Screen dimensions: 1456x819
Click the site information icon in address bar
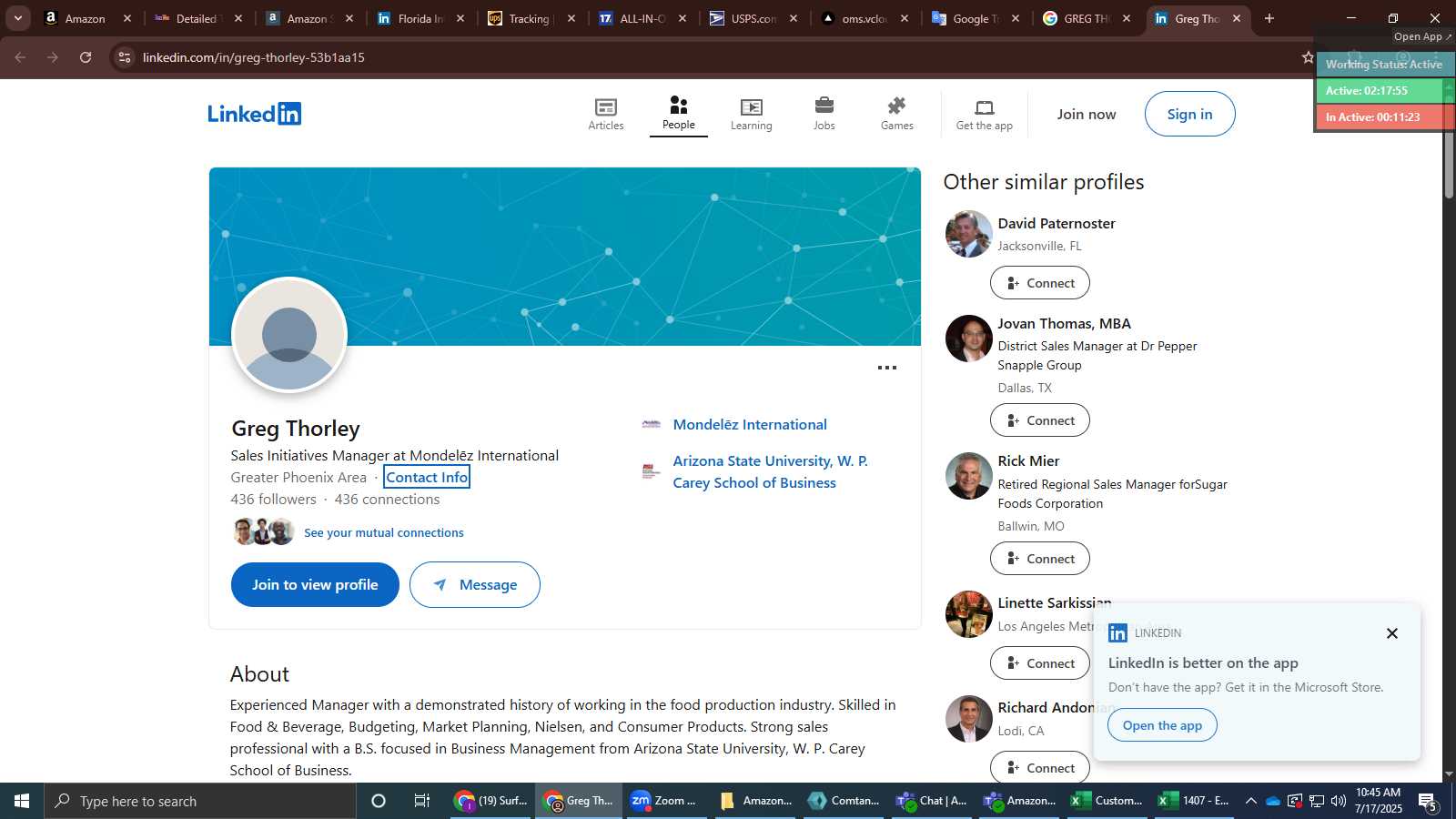[125, 57]
